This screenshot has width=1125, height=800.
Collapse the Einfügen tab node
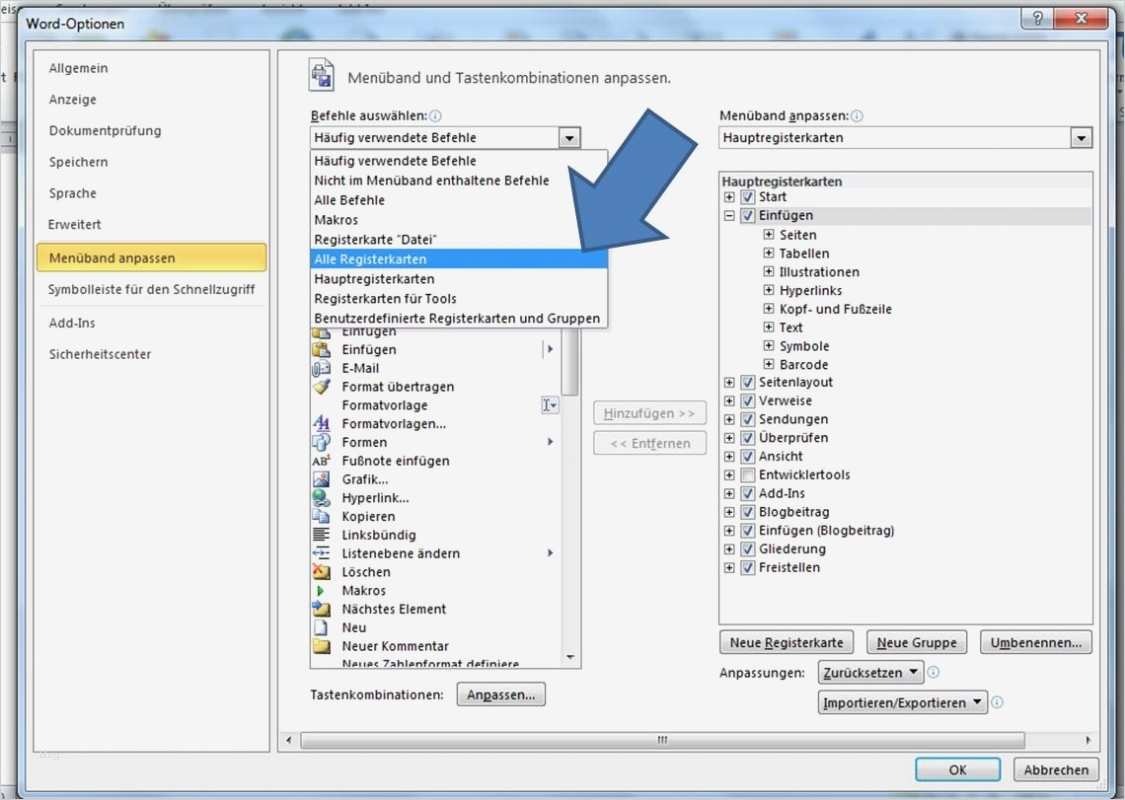729,215
